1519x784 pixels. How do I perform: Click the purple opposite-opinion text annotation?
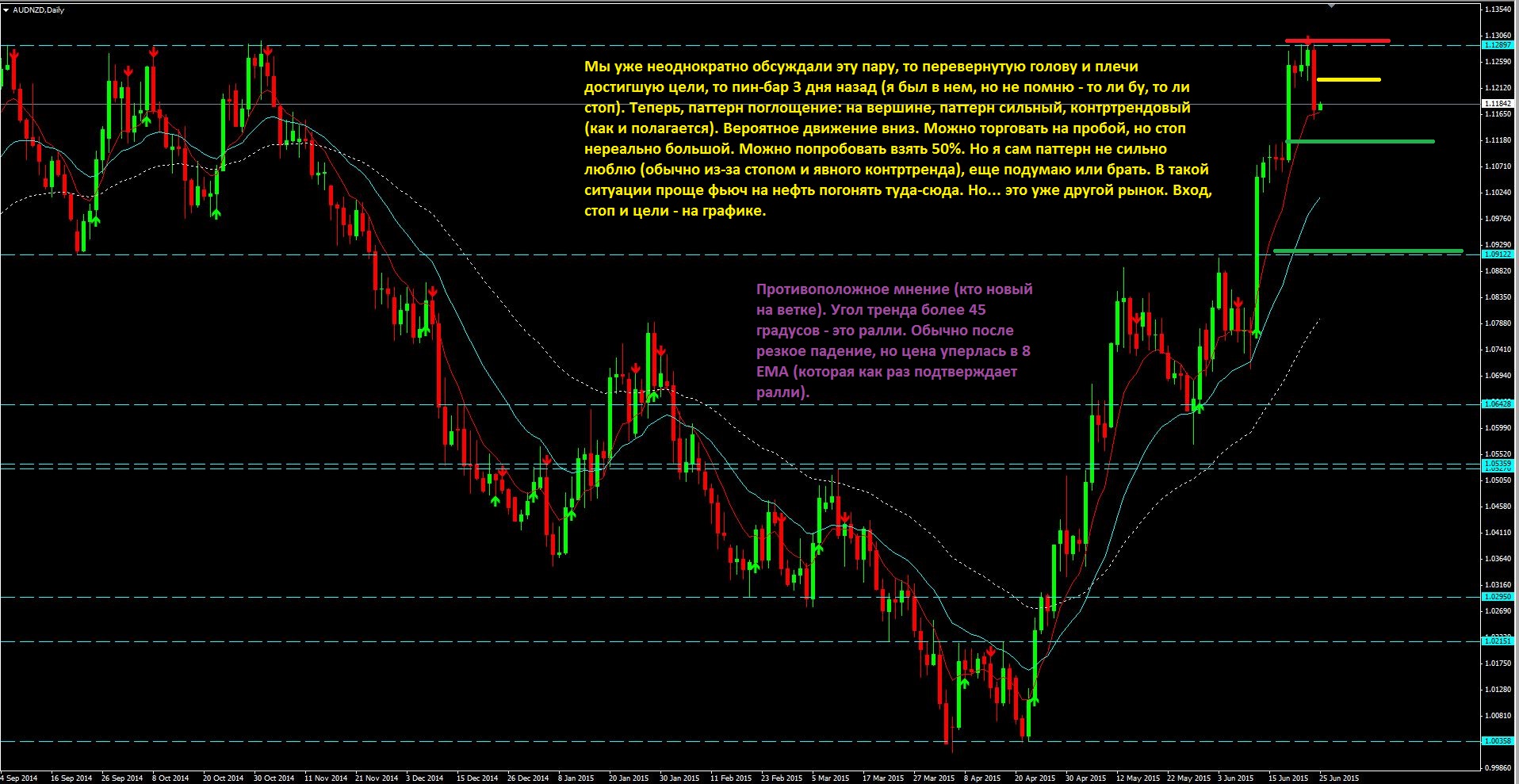[894, 341]
